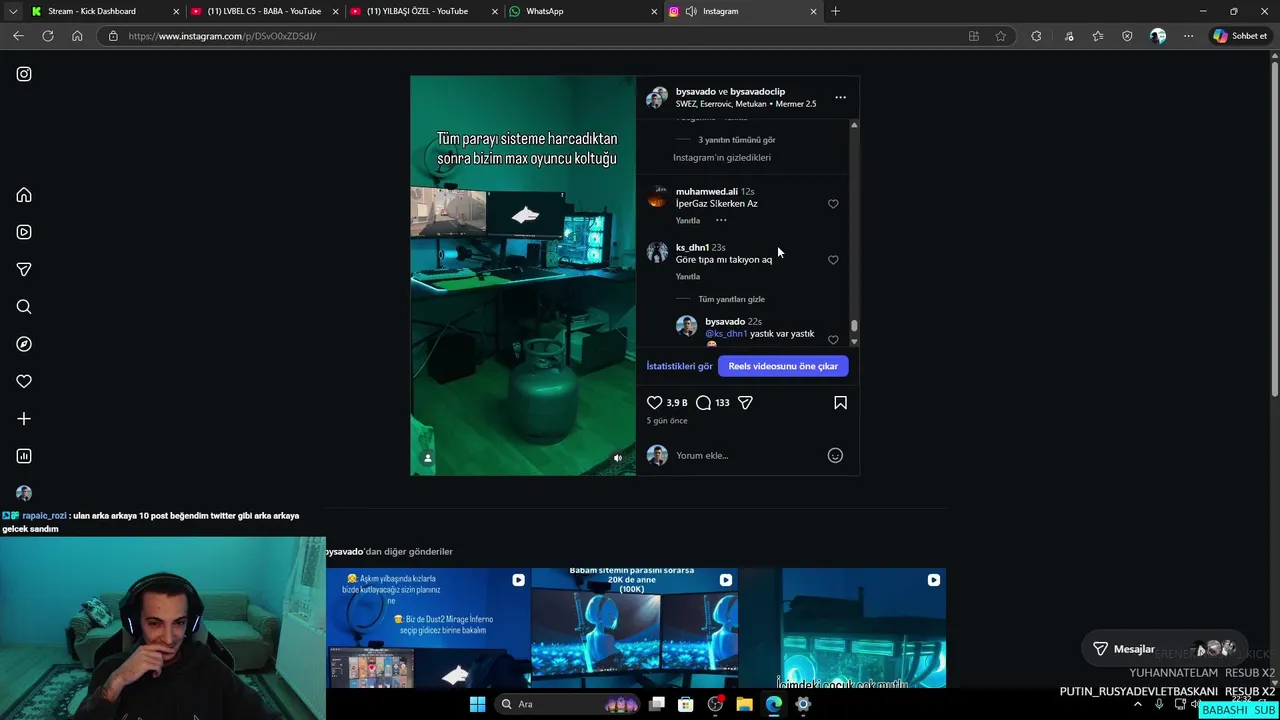Image resolution: width=1280 pixels, height=720 pixels.
Task: Open File Explorer from taskbar
Action: tap(744, 704)
